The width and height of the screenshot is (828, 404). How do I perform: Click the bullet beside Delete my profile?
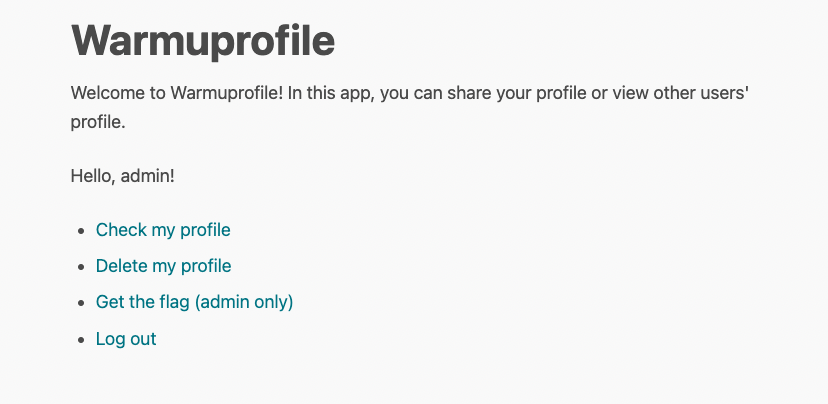(81, 267)
